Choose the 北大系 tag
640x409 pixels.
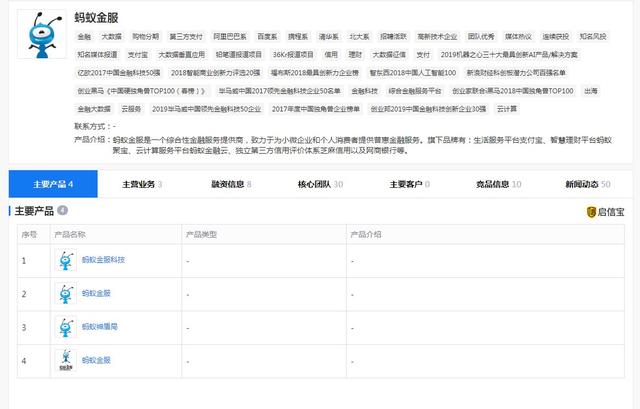pos(359,37)
